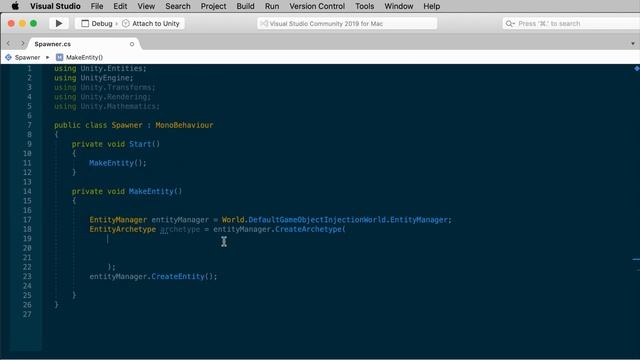Open the Debug configuration selector
The height and width of the screenshot is (360, 640).
(x=97, y=24)
